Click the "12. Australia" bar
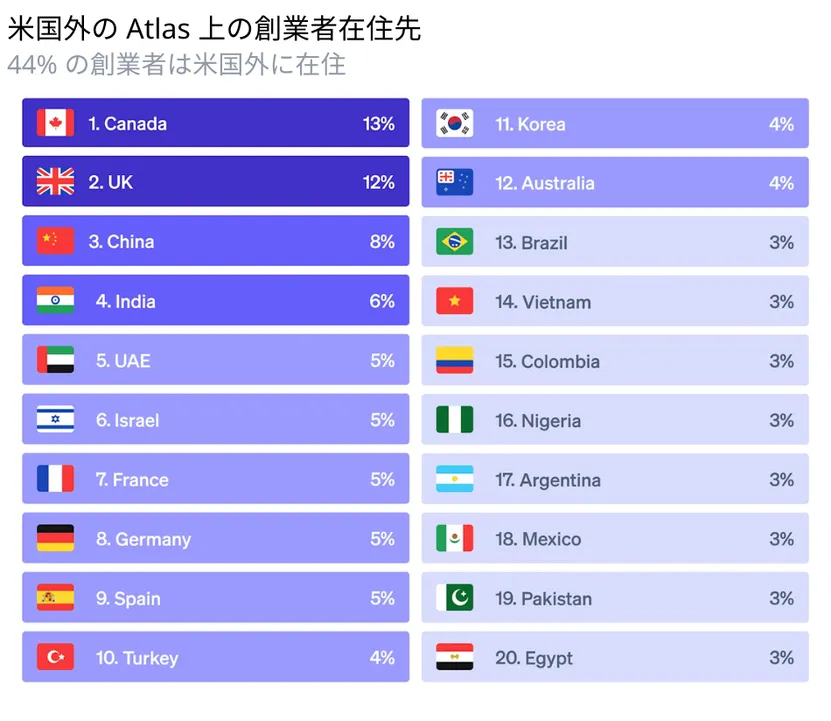Image resolution: width=831 pixels, height=721 pixels. (614, 183)
